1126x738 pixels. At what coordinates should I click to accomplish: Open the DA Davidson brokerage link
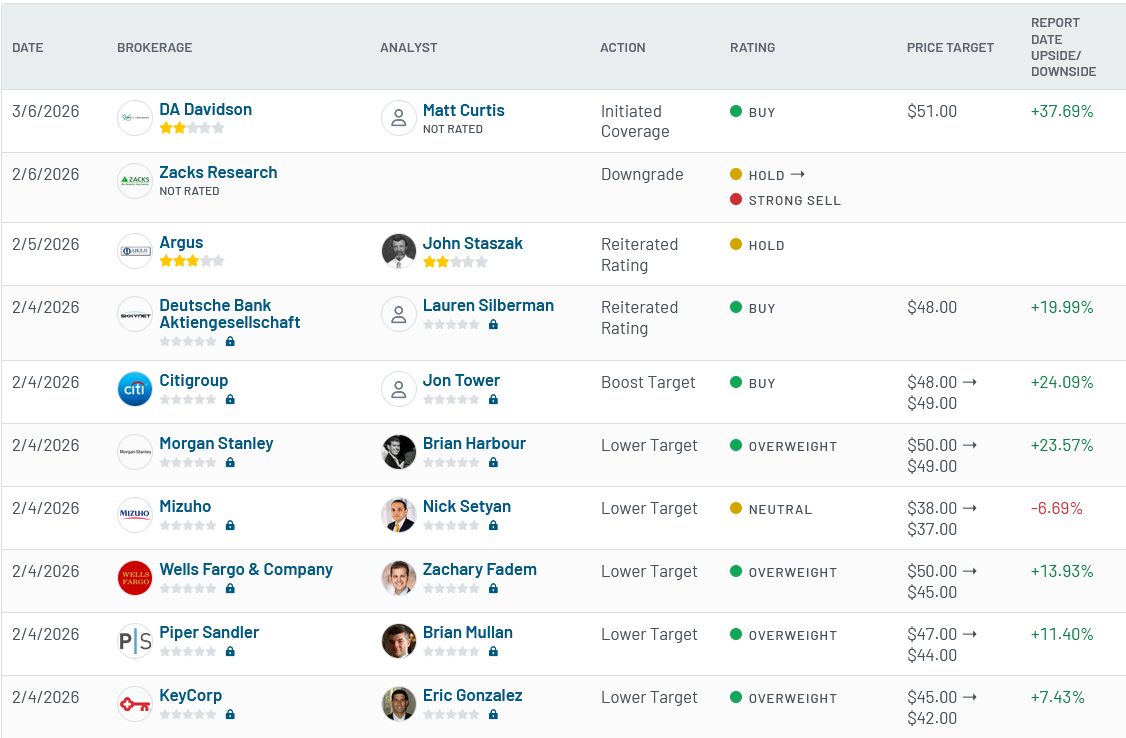click(205, 109)
